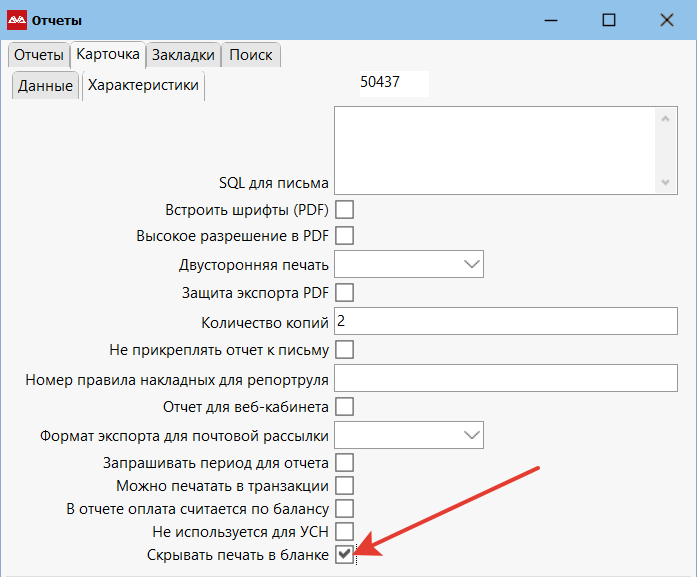Check Высокое разрешение в PDF option
The width and height of the screenshot is (697, 577).
tap(345, 236)
